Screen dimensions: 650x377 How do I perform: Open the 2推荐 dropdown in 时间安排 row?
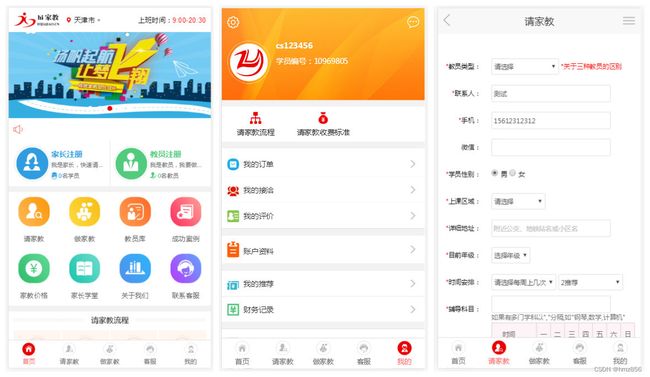tap(590, 282)
